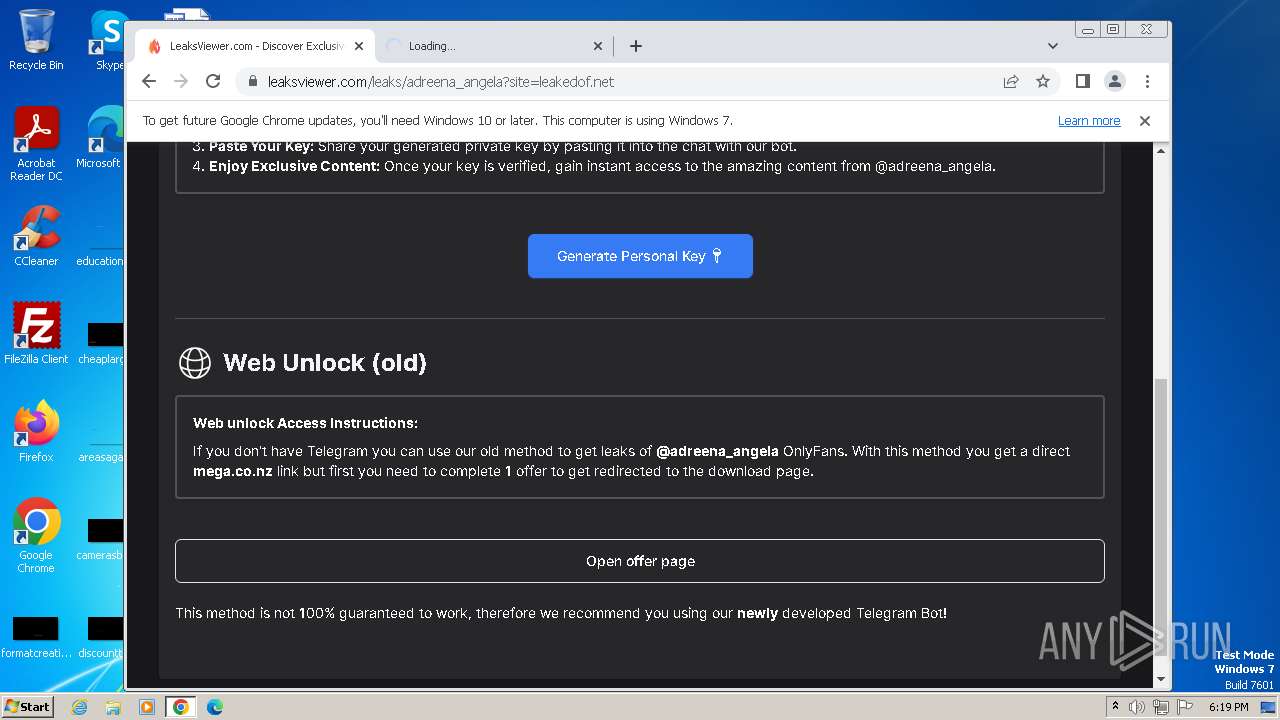Open formatcreati... desktop file
Image resolution: width=1280 pixels, height=720 pixels.
[36, 637]
